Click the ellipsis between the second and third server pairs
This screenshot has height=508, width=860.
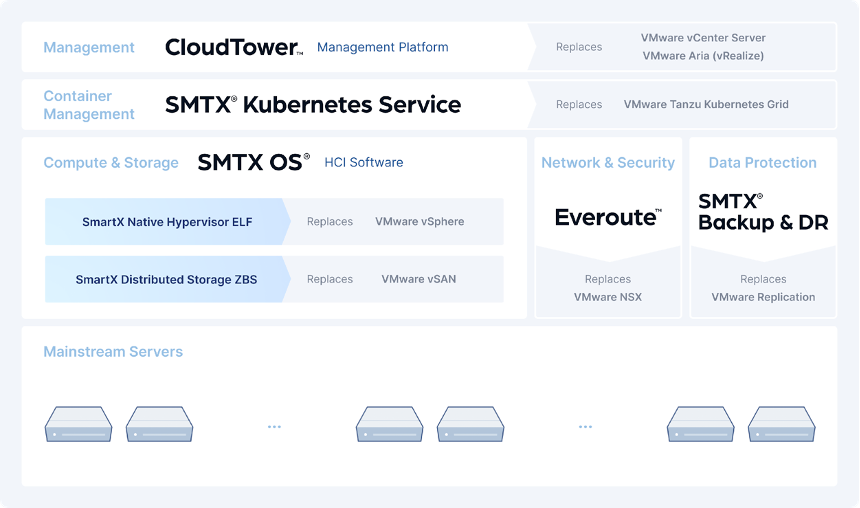(585, 427)
